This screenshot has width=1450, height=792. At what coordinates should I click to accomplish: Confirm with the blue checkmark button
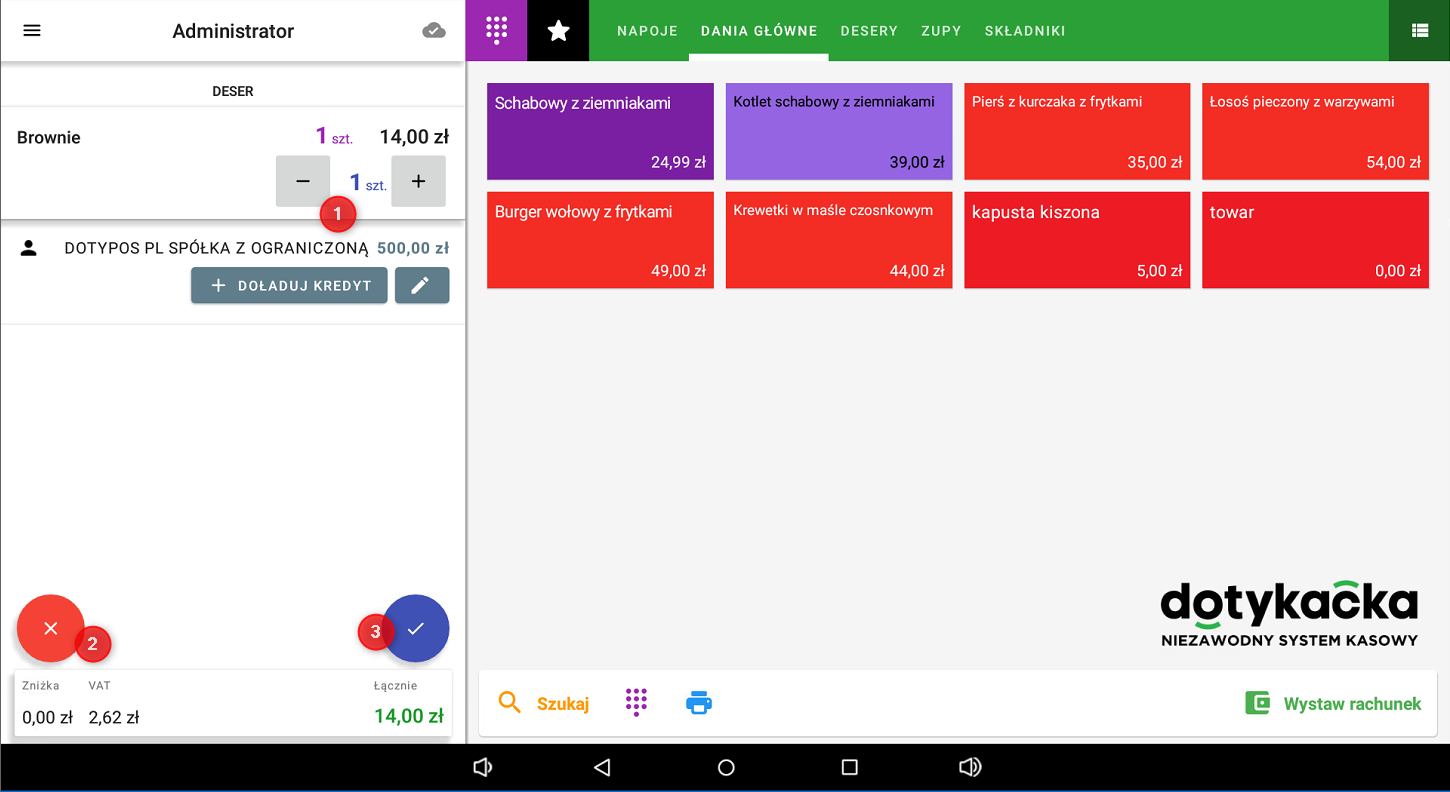tap(417, 628)
